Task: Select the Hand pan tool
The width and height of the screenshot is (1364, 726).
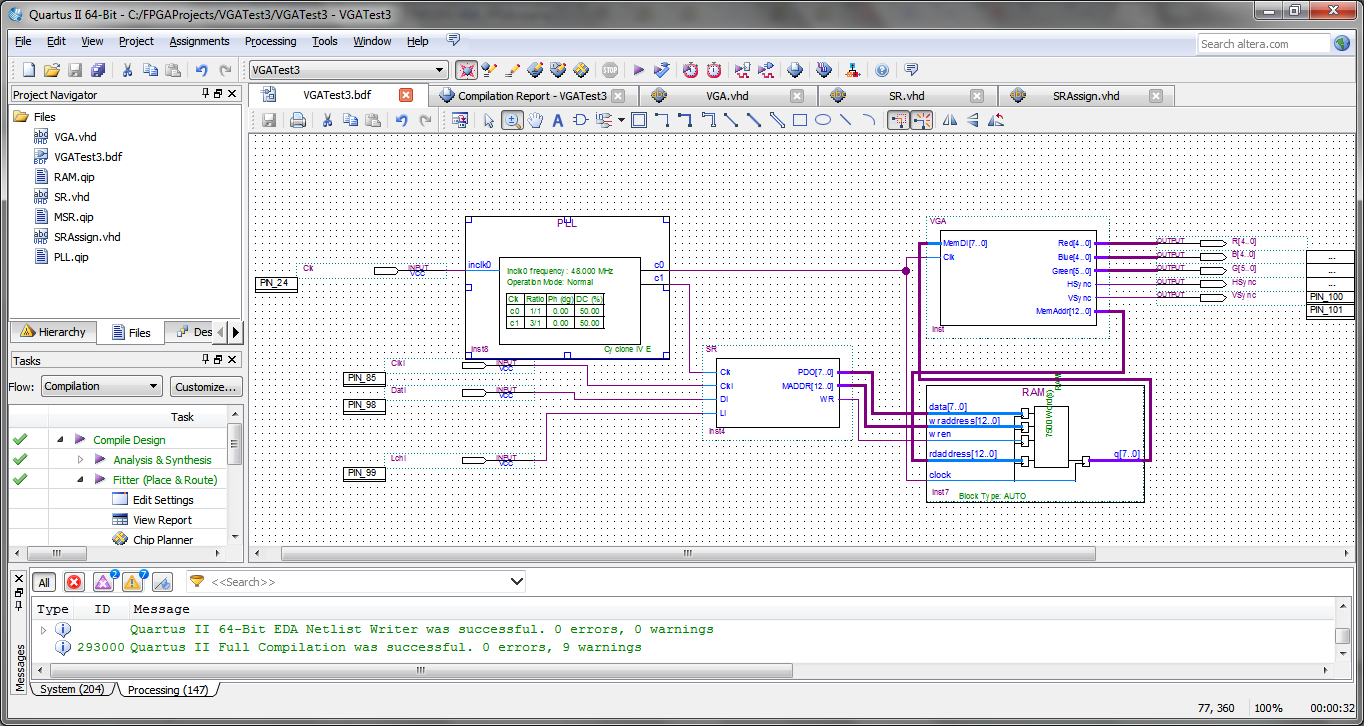Action: pos(535,120)
